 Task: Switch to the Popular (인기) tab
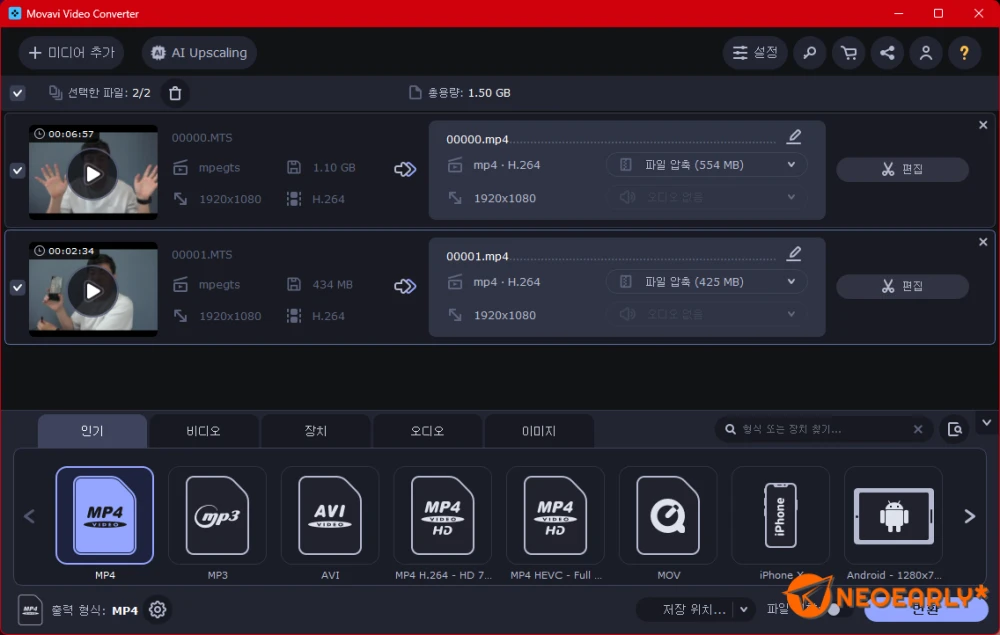click(x=92, y=431)
